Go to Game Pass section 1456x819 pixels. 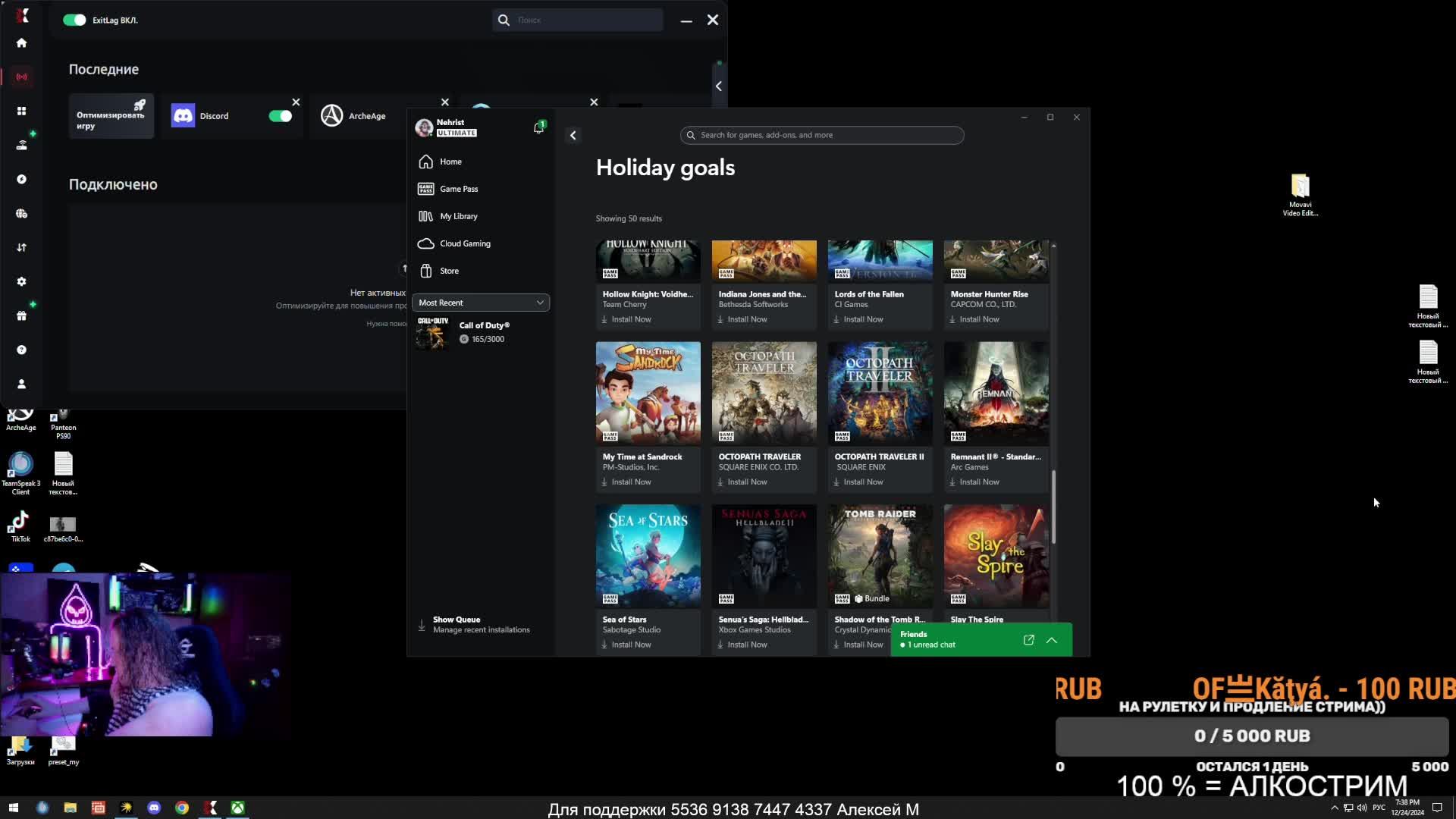tap(458, 189)
